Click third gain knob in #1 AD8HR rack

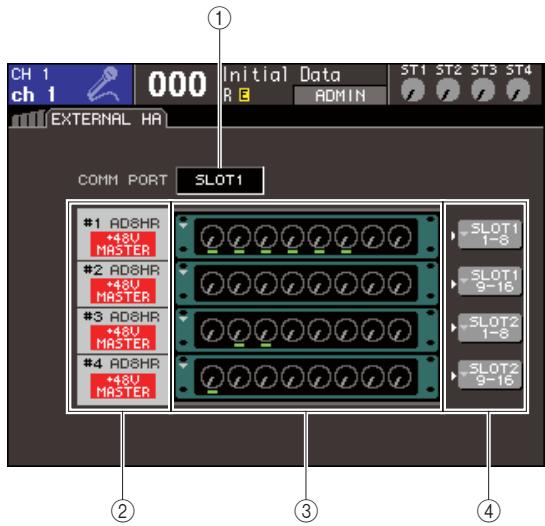(266, 236)
